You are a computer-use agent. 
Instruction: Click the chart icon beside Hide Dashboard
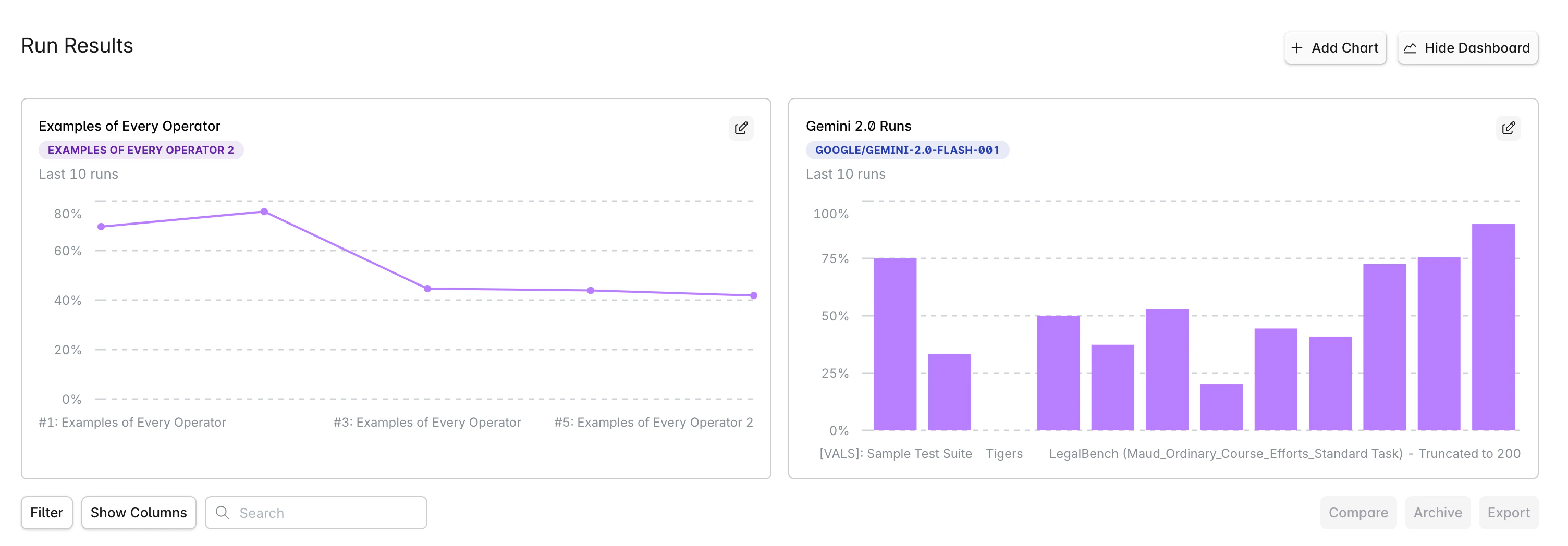1412,47
